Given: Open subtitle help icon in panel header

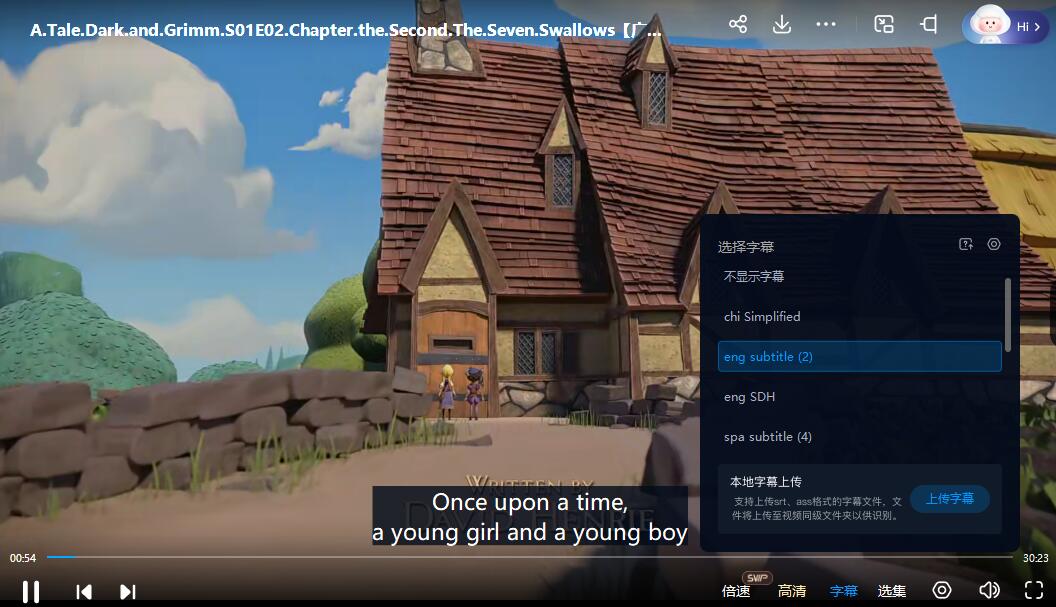Looking at the screenshot, I should pos(966,244).
